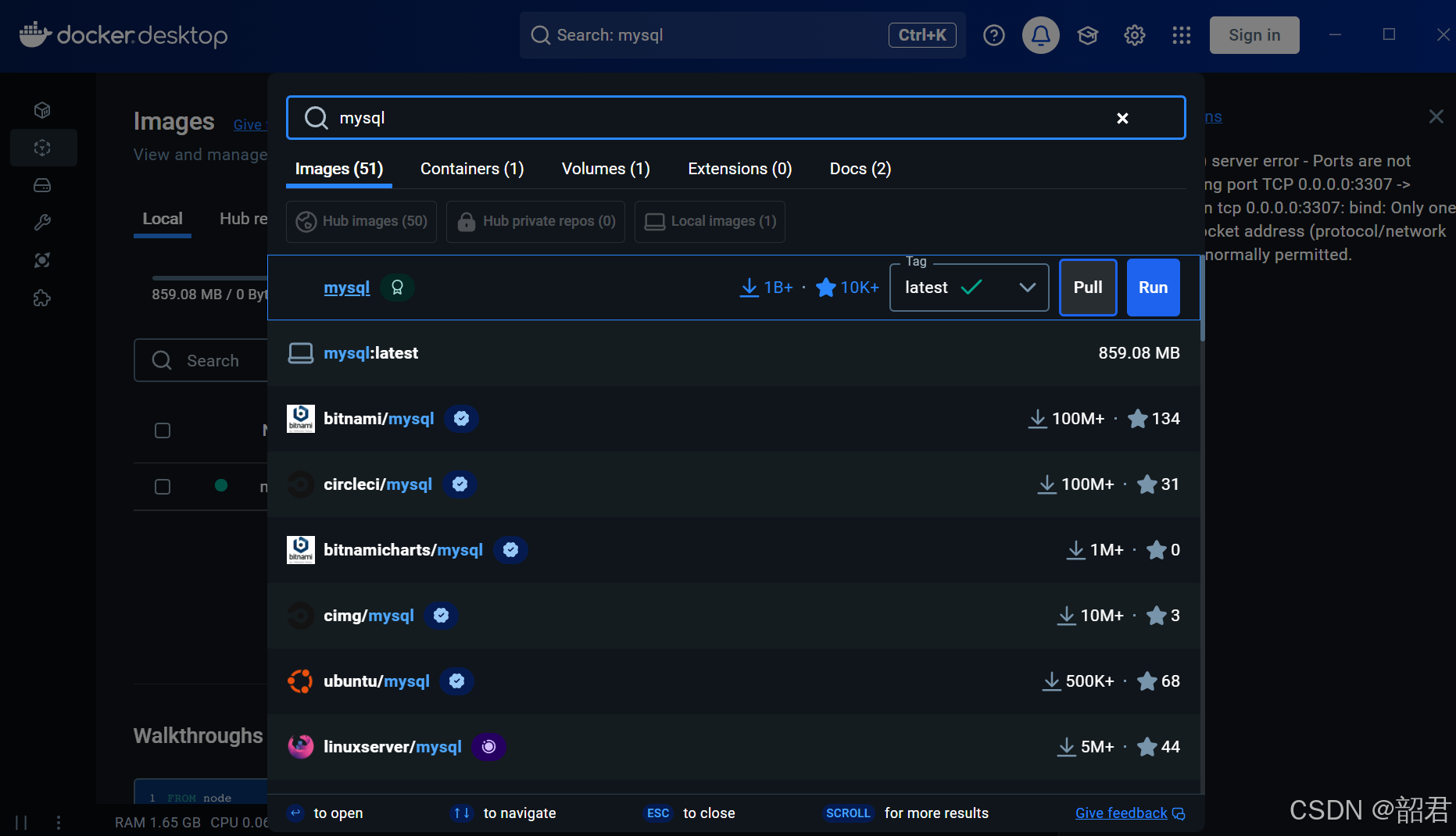
Task: Toggle the Local images (1) filter
Action: 710,222
